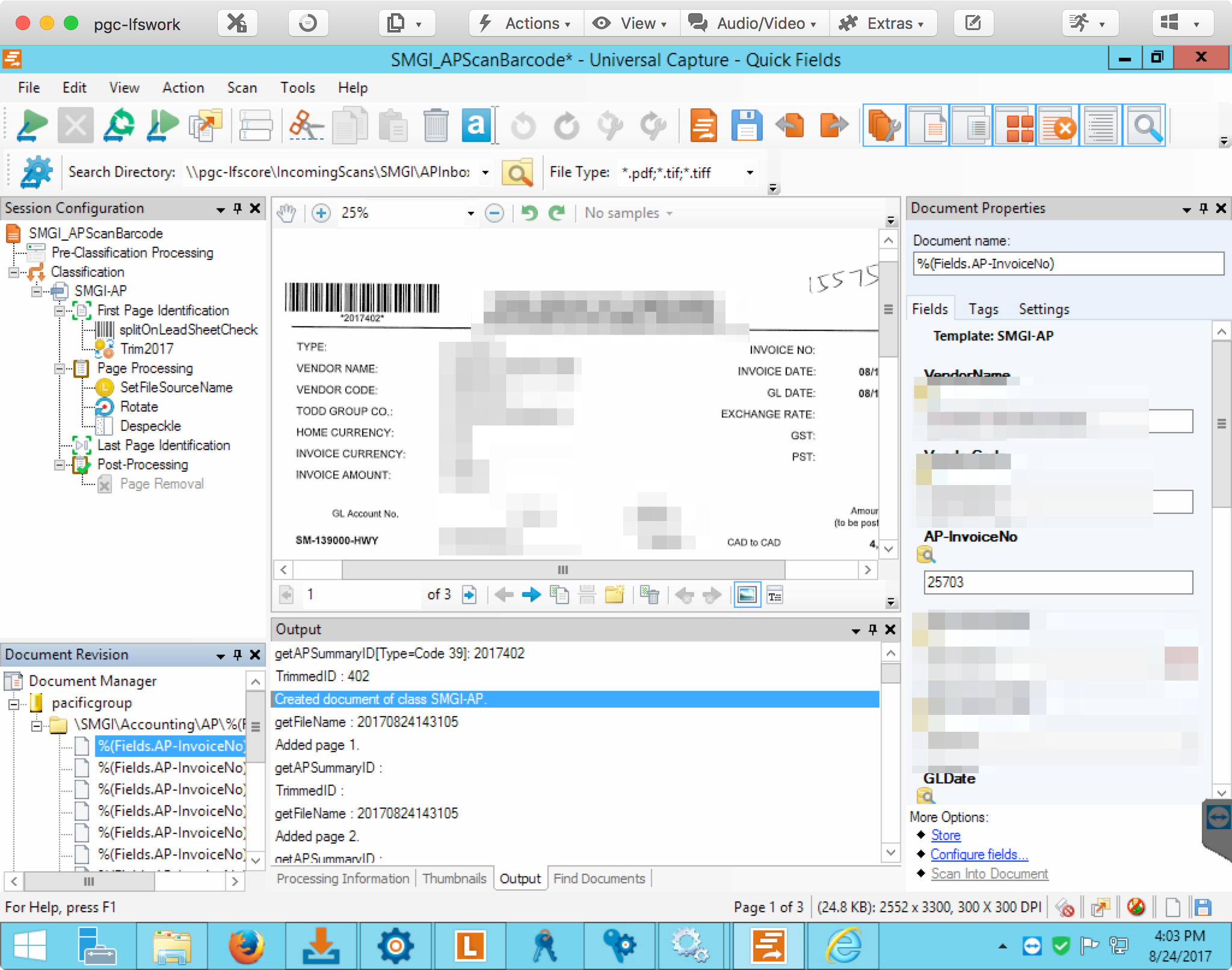Click the scissors Split document icon
This screenshot has width=1232, height=970.
click(x=305, y=126)
